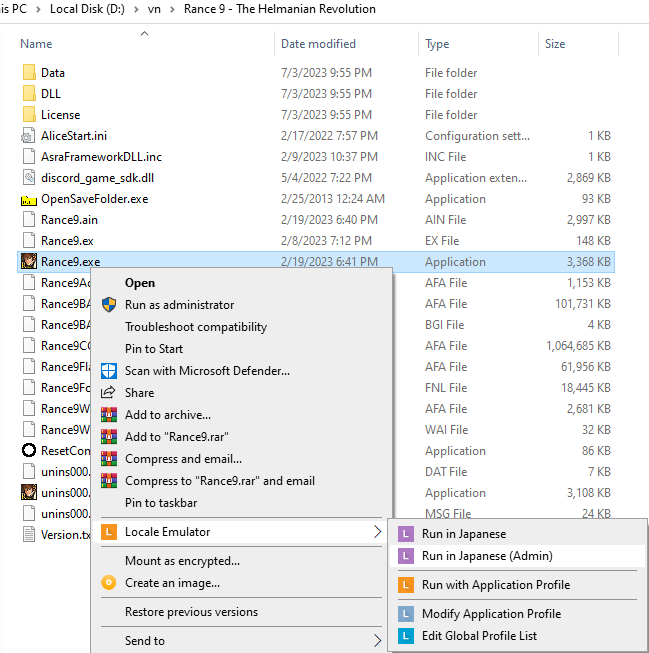Click the Version.txt document icon
Viewport: 649px width, 653px height.
(29, 534)
